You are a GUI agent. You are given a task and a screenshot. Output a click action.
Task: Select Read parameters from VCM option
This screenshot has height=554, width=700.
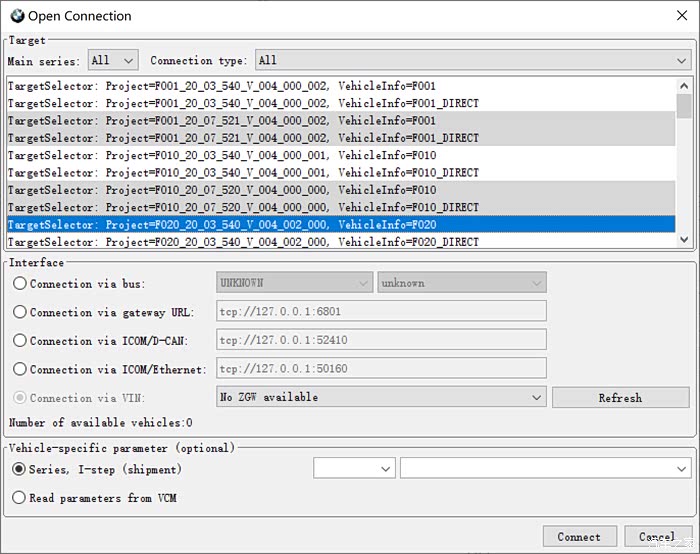click(20, 498)
